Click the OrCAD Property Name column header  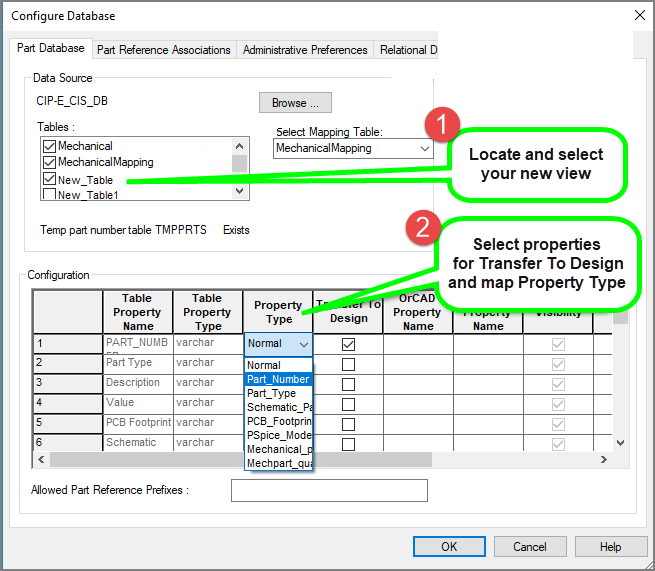click(x=418, y=312)
